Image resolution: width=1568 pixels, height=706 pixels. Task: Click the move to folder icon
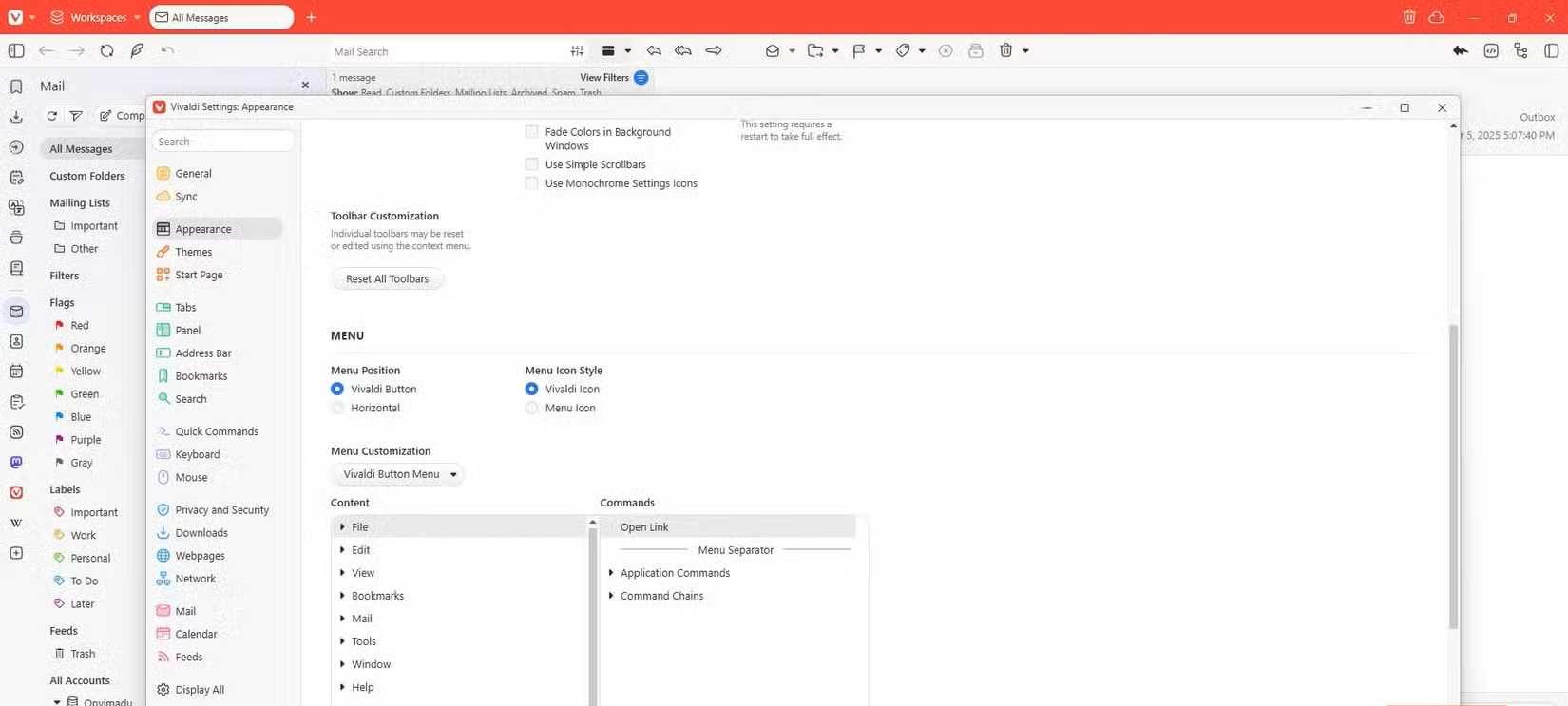tap(815, 51)
